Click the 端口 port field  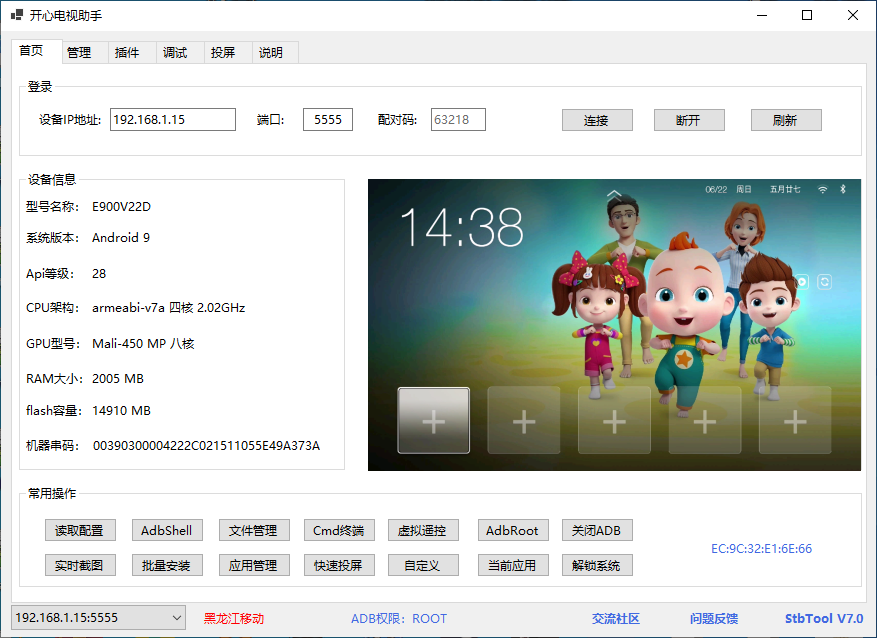click(328, 120)
